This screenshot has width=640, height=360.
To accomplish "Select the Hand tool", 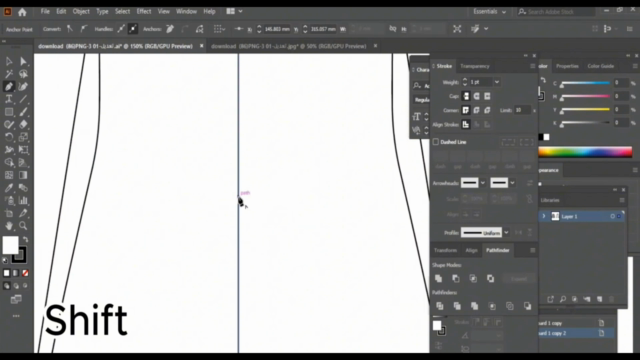I will point(9,226).
